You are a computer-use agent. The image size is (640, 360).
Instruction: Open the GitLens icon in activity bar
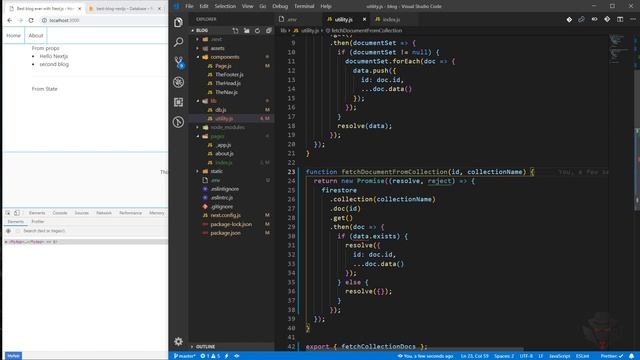178,122
